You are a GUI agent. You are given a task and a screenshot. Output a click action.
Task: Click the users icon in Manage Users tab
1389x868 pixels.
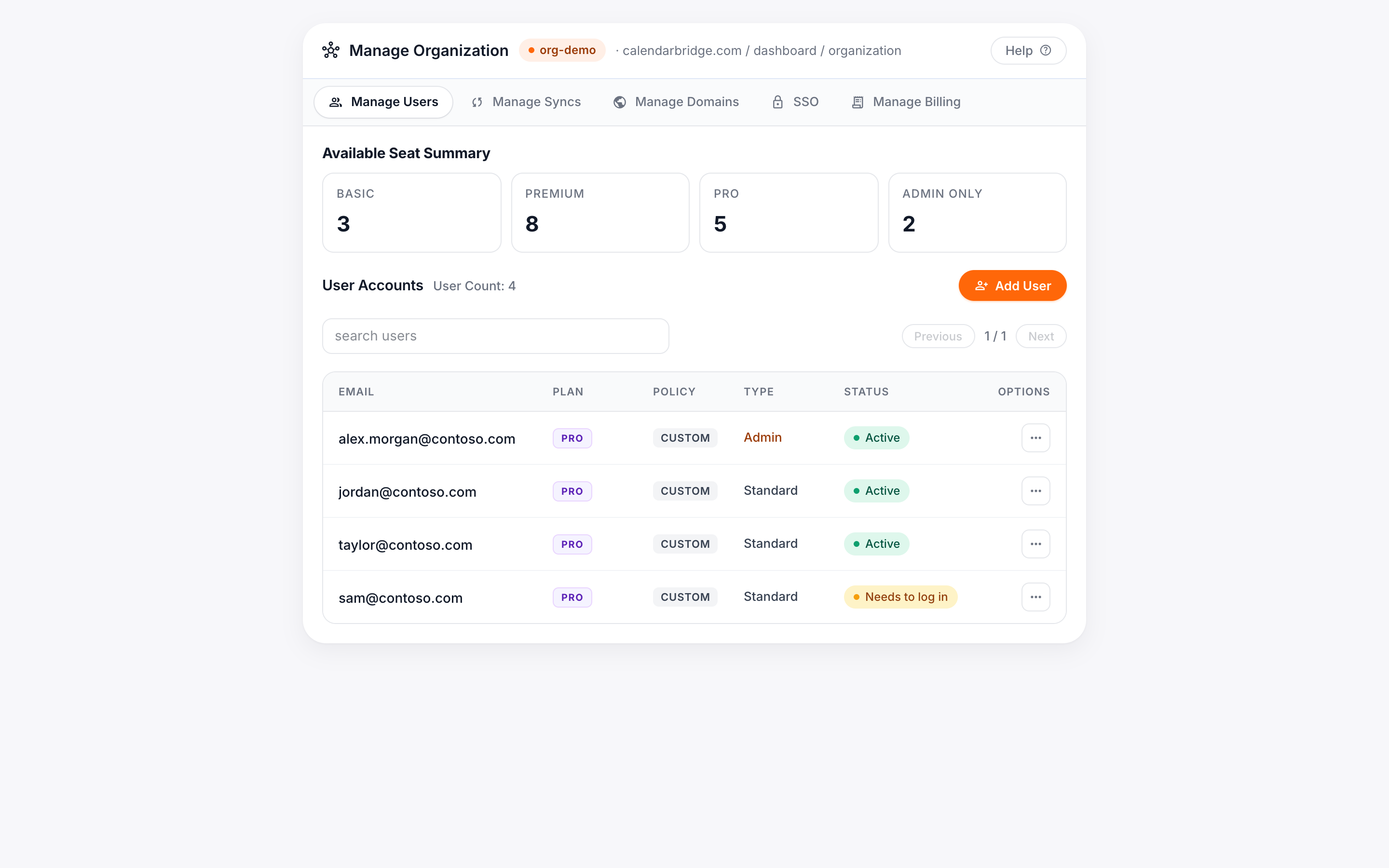point(336,102)
